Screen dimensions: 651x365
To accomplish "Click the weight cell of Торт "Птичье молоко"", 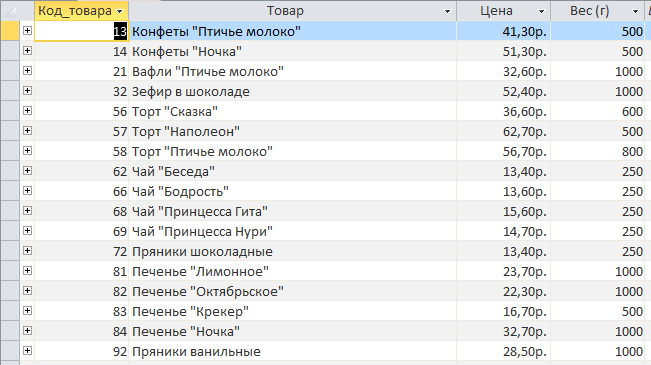I will [598, 151].
